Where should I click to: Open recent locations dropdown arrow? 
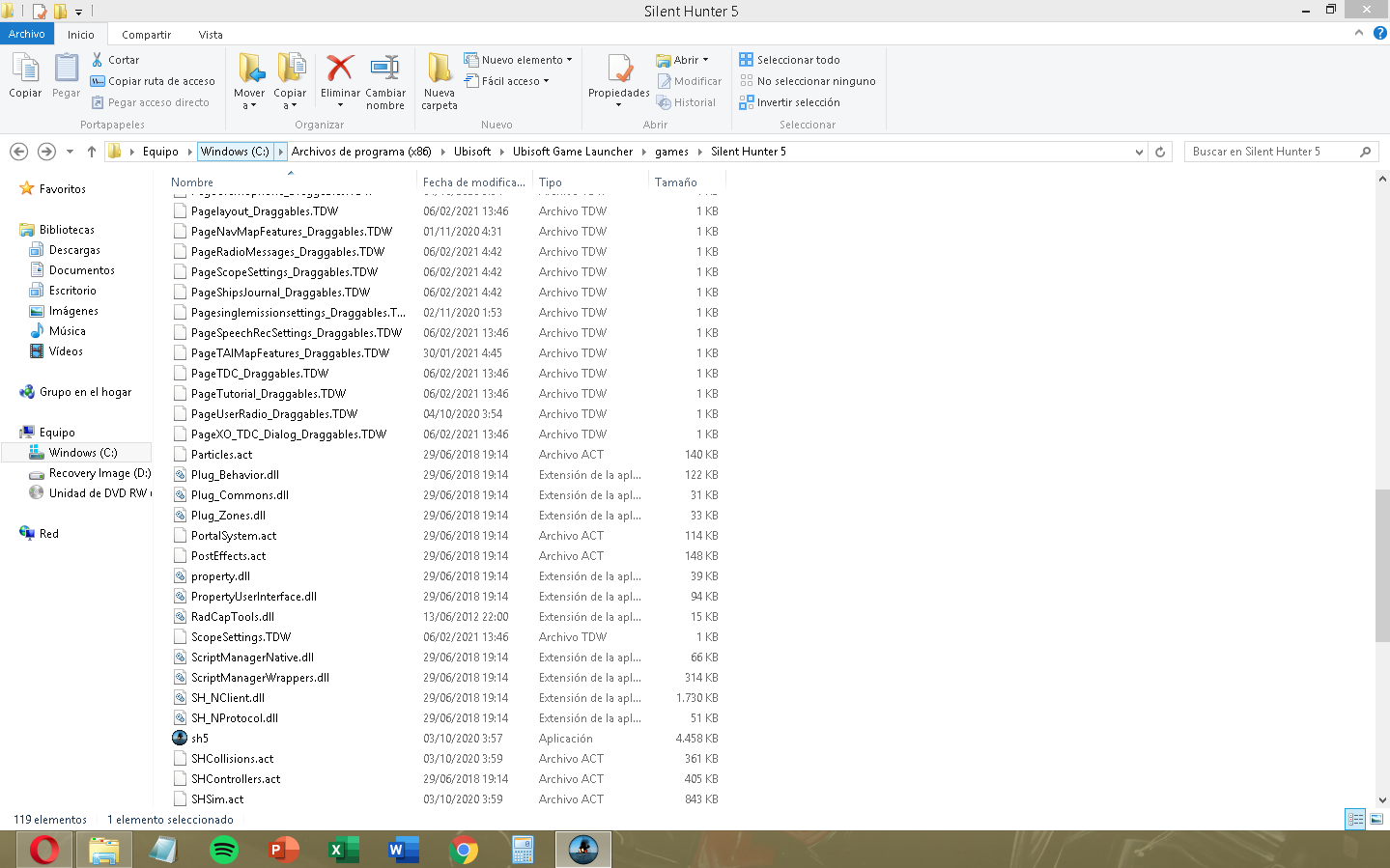pyautogui.click(x=70, y=152)
